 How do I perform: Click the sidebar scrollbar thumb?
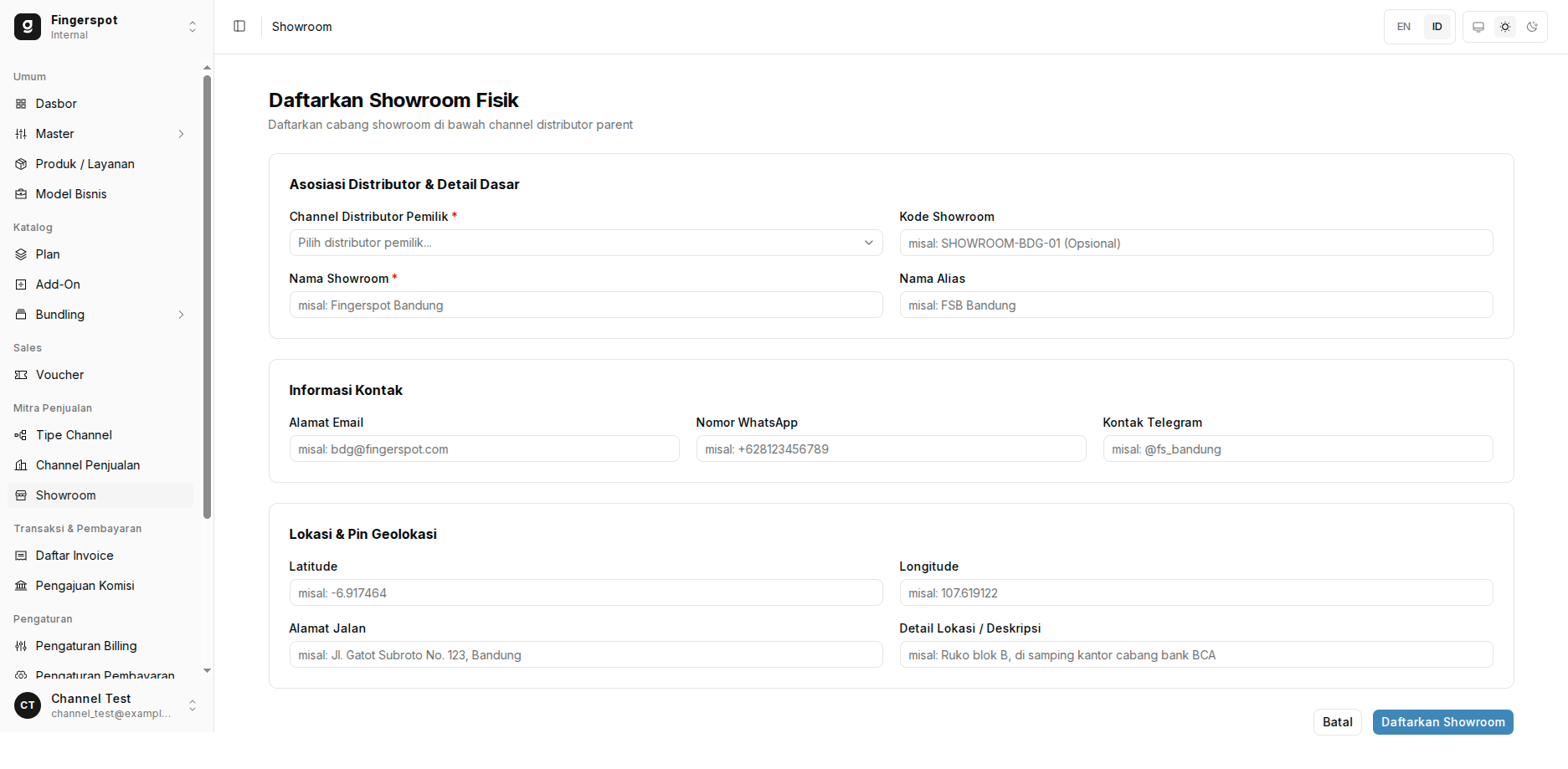(207, 297)
